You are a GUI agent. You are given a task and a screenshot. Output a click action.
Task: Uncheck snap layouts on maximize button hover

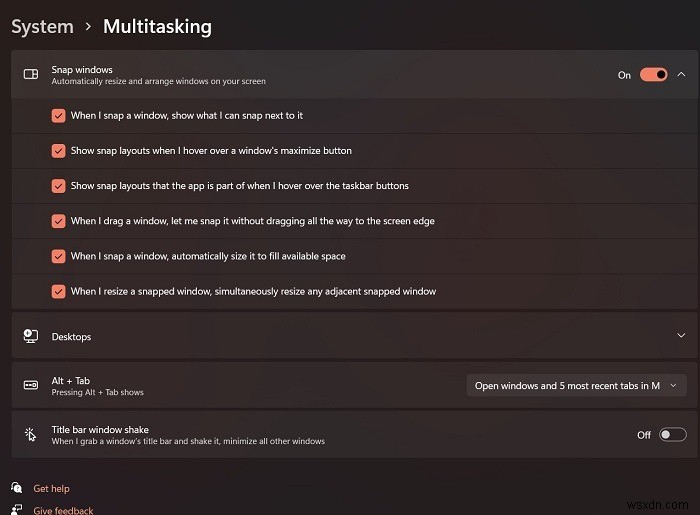click(x=59, y=151)
